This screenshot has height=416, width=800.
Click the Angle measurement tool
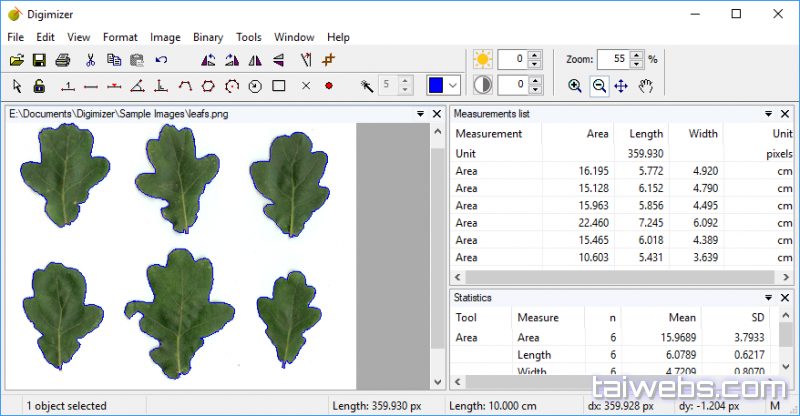[137, 86]
